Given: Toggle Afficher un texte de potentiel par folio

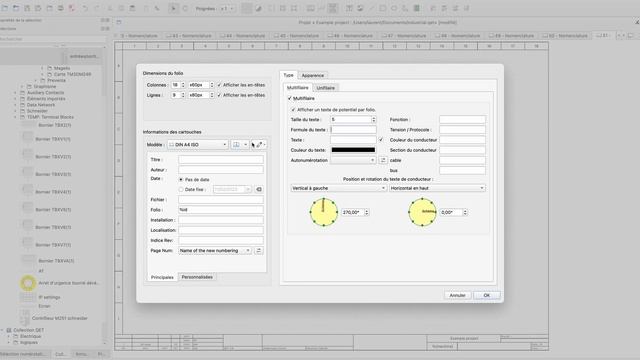Looking at the screenshot, I should tap(293, 110).
